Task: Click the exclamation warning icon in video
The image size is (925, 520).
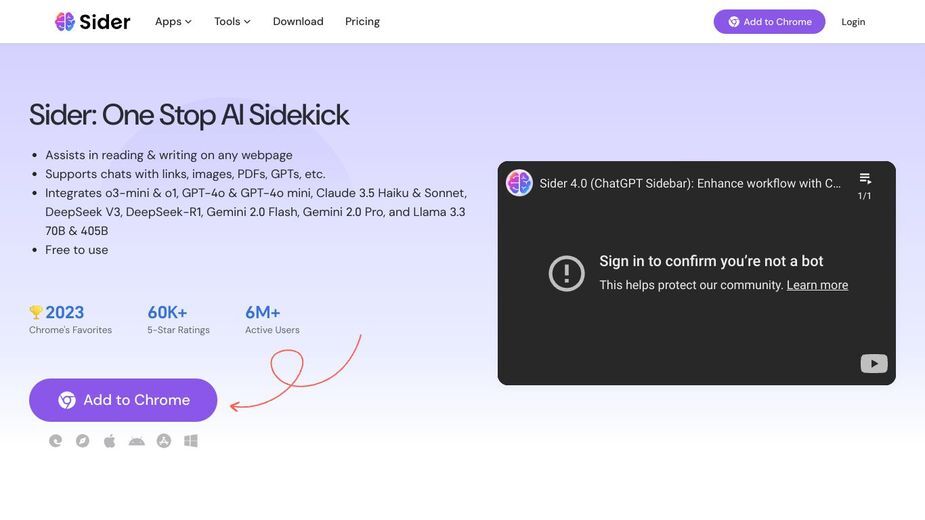Action: (x=566, y=273)
